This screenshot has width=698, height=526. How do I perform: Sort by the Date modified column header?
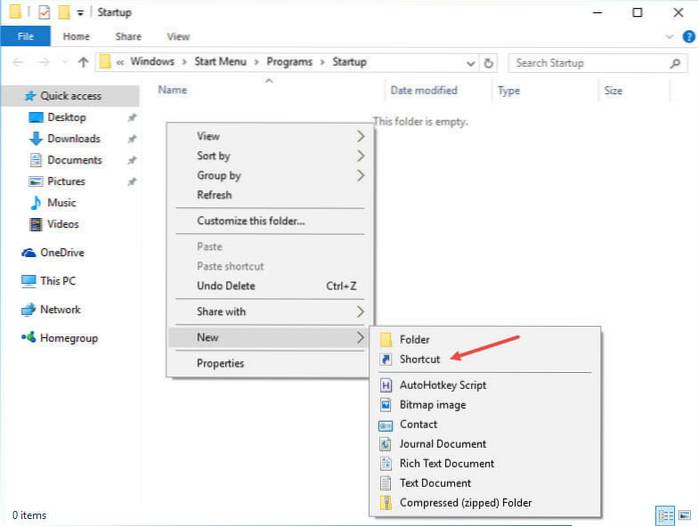click(x=423, y=91)
